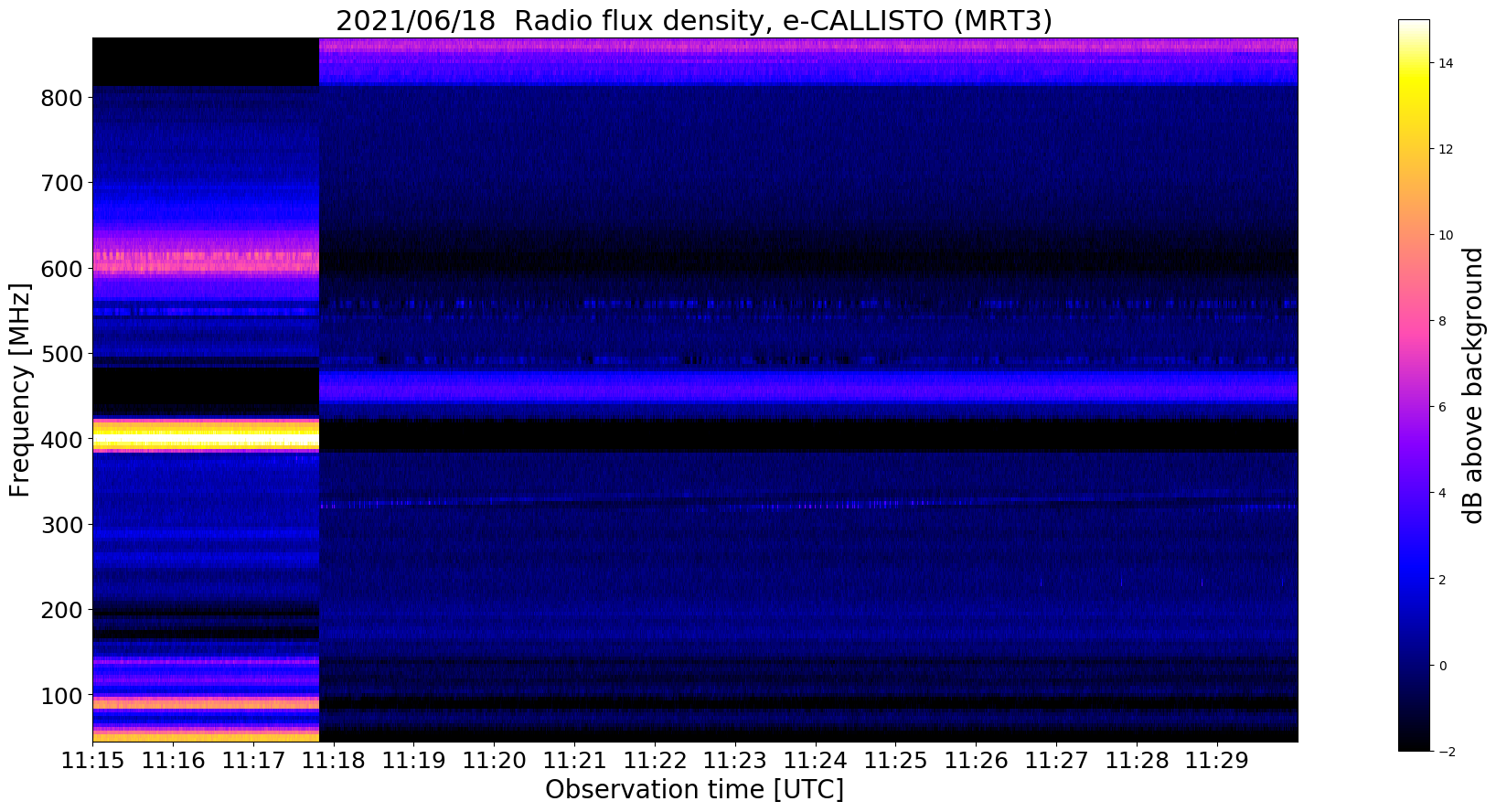1496x812 pixels.
Task: Click the pink 600 MHz band before 11:18
Action: pyautogui.click(x=206, y=262)
